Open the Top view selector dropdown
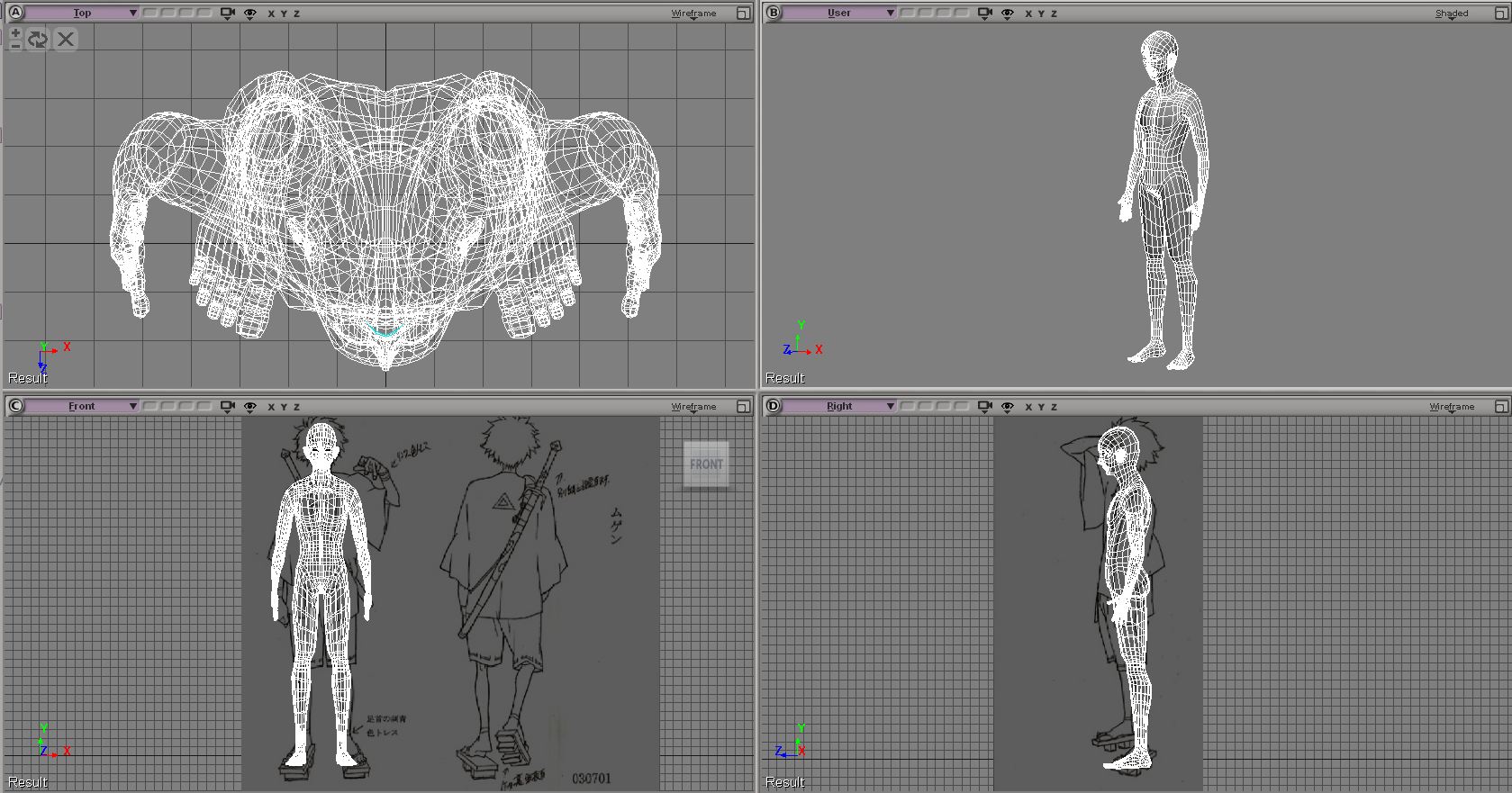The image size is (1512, 793). click(x=82, y=13)
